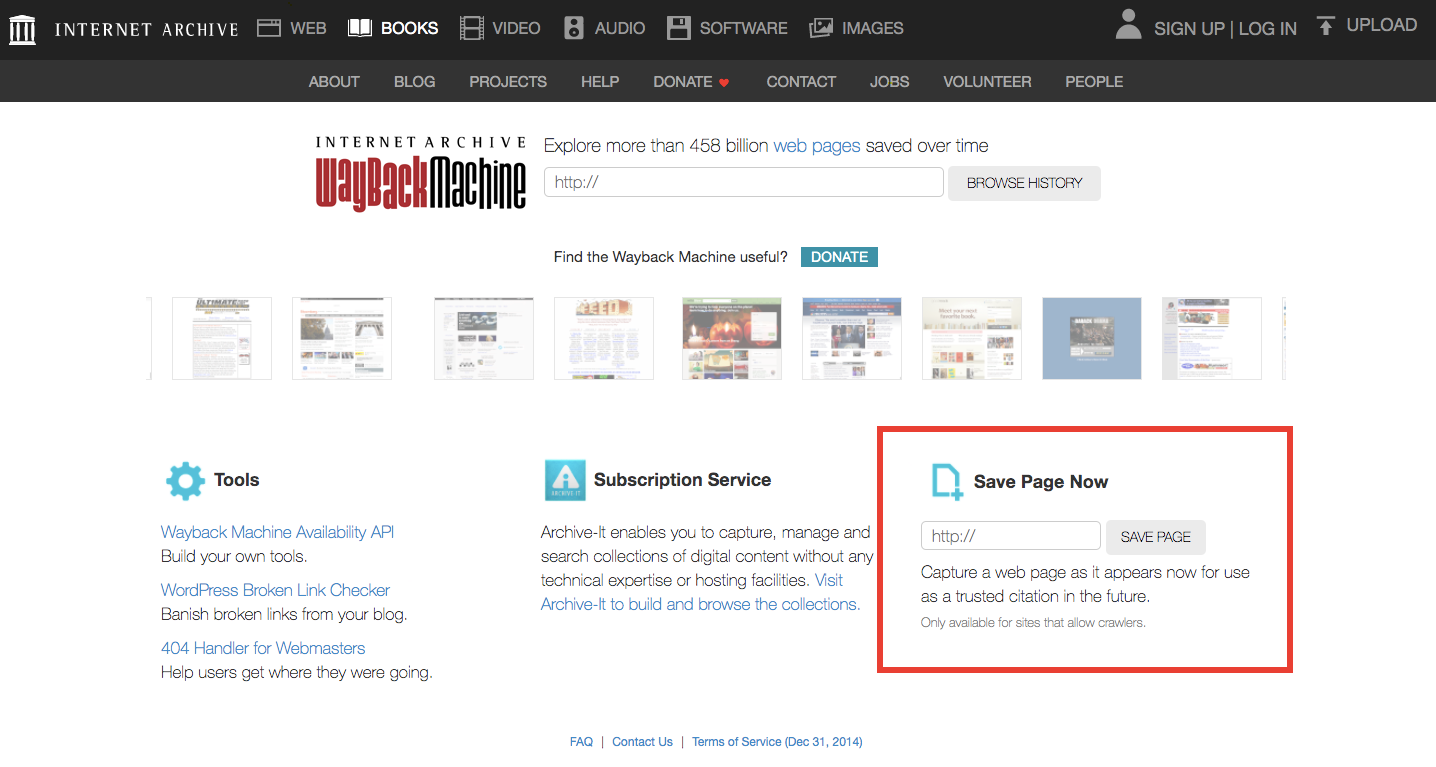Open the PEOPLE menu item
This screenshot has height=767, width=1436.
pyautogui.click(x=1094, y=82)
